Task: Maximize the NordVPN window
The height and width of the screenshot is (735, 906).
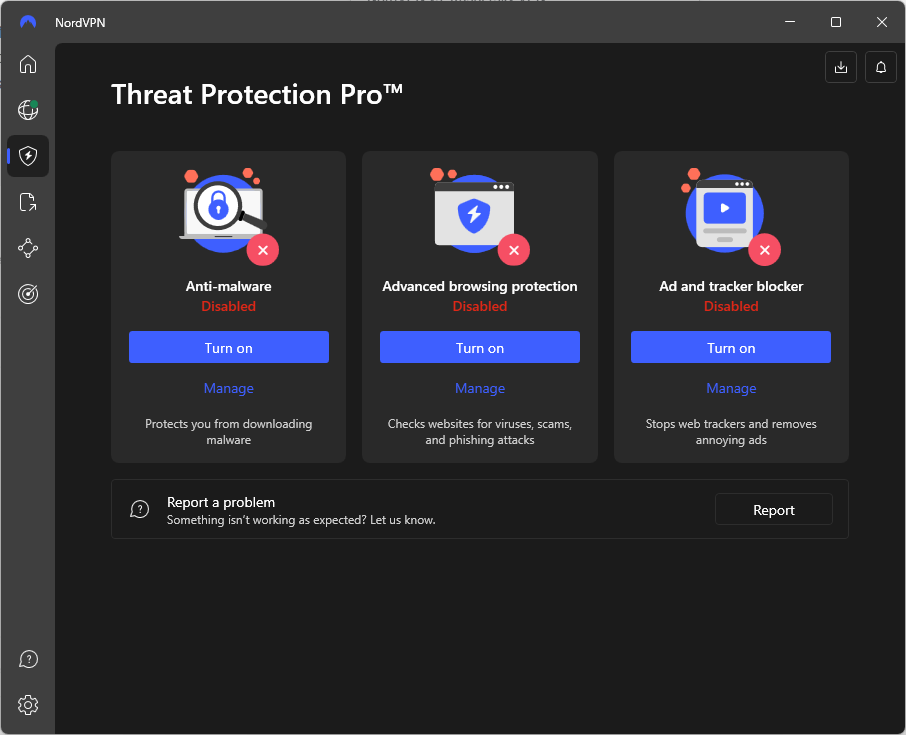Action: 836,22
